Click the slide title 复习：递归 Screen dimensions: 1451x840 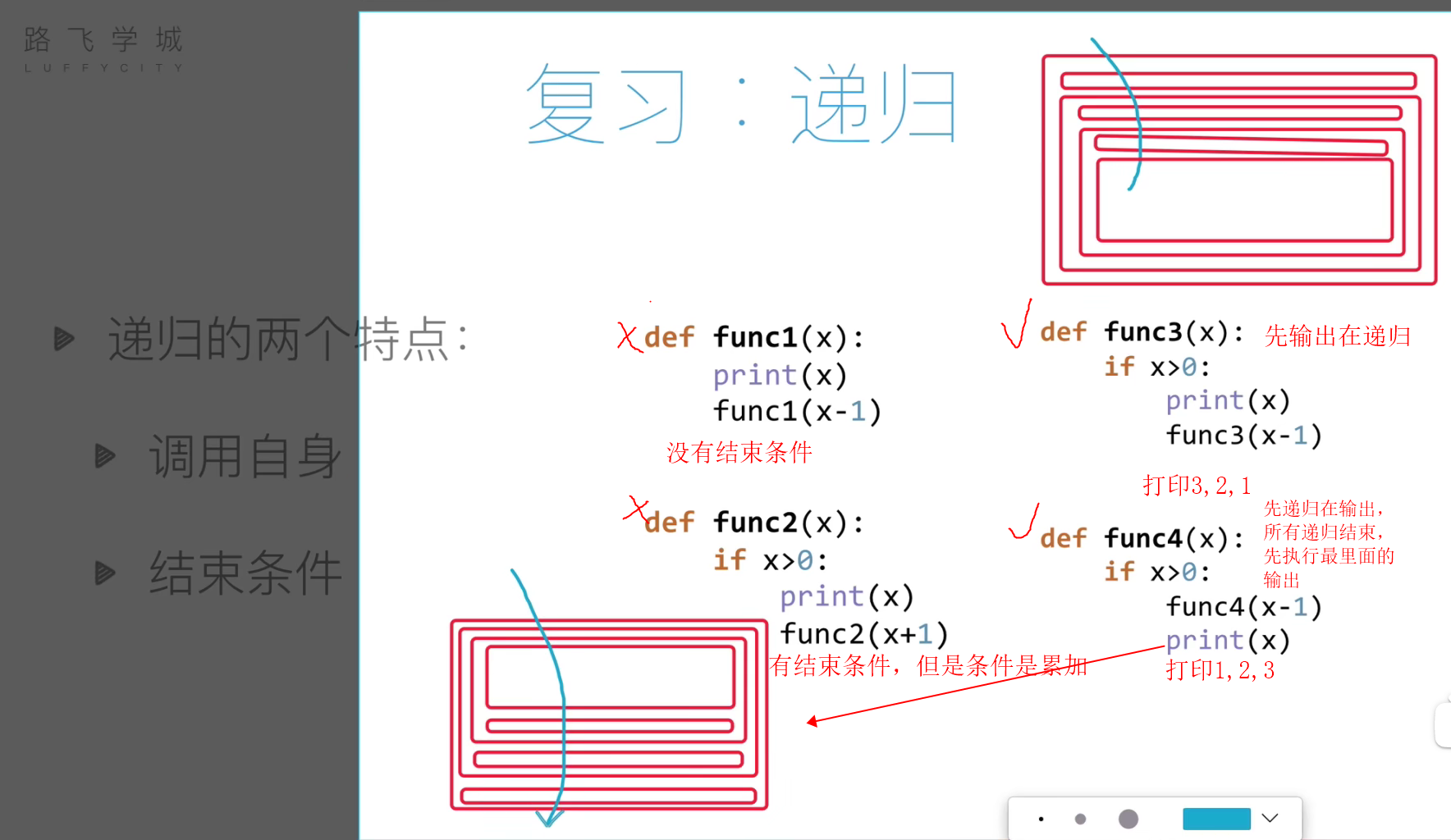tap(741, 105)
